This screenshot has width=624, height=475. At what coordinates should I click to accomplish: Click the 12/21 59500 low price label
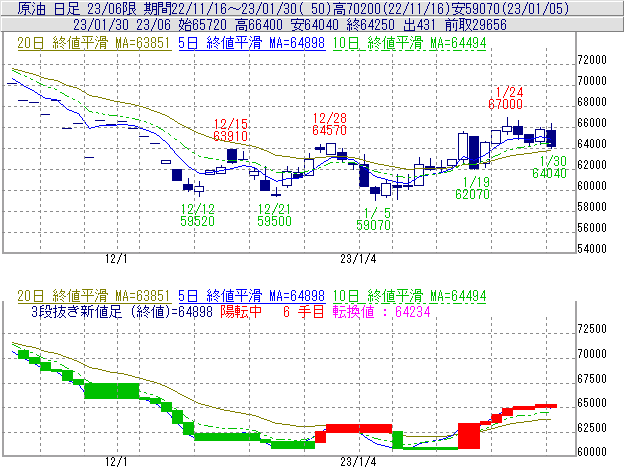[274, 215]
